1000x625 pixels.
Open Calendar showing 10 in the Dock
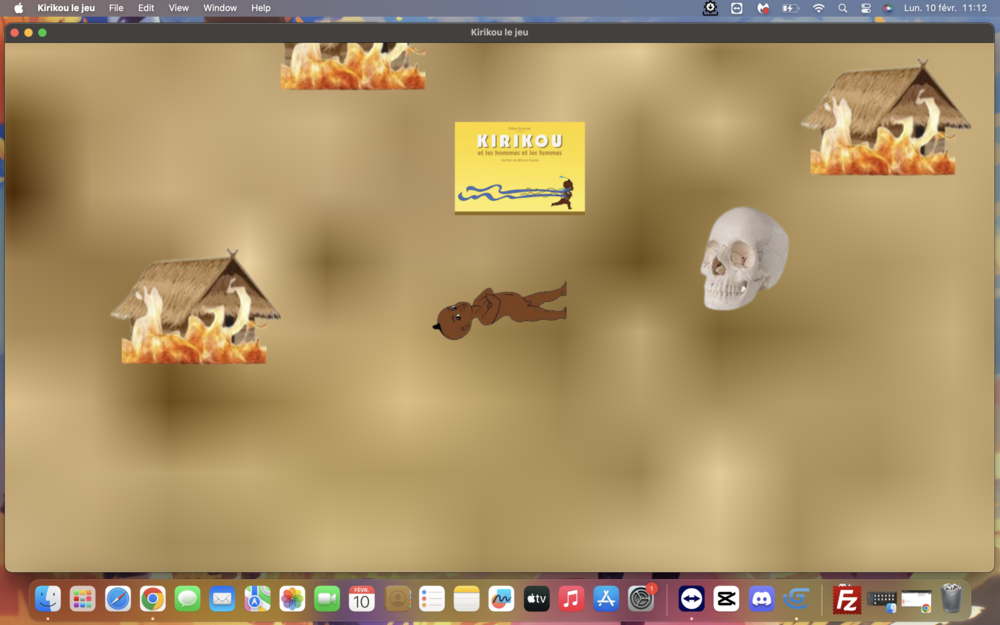[x=362, y=599]
